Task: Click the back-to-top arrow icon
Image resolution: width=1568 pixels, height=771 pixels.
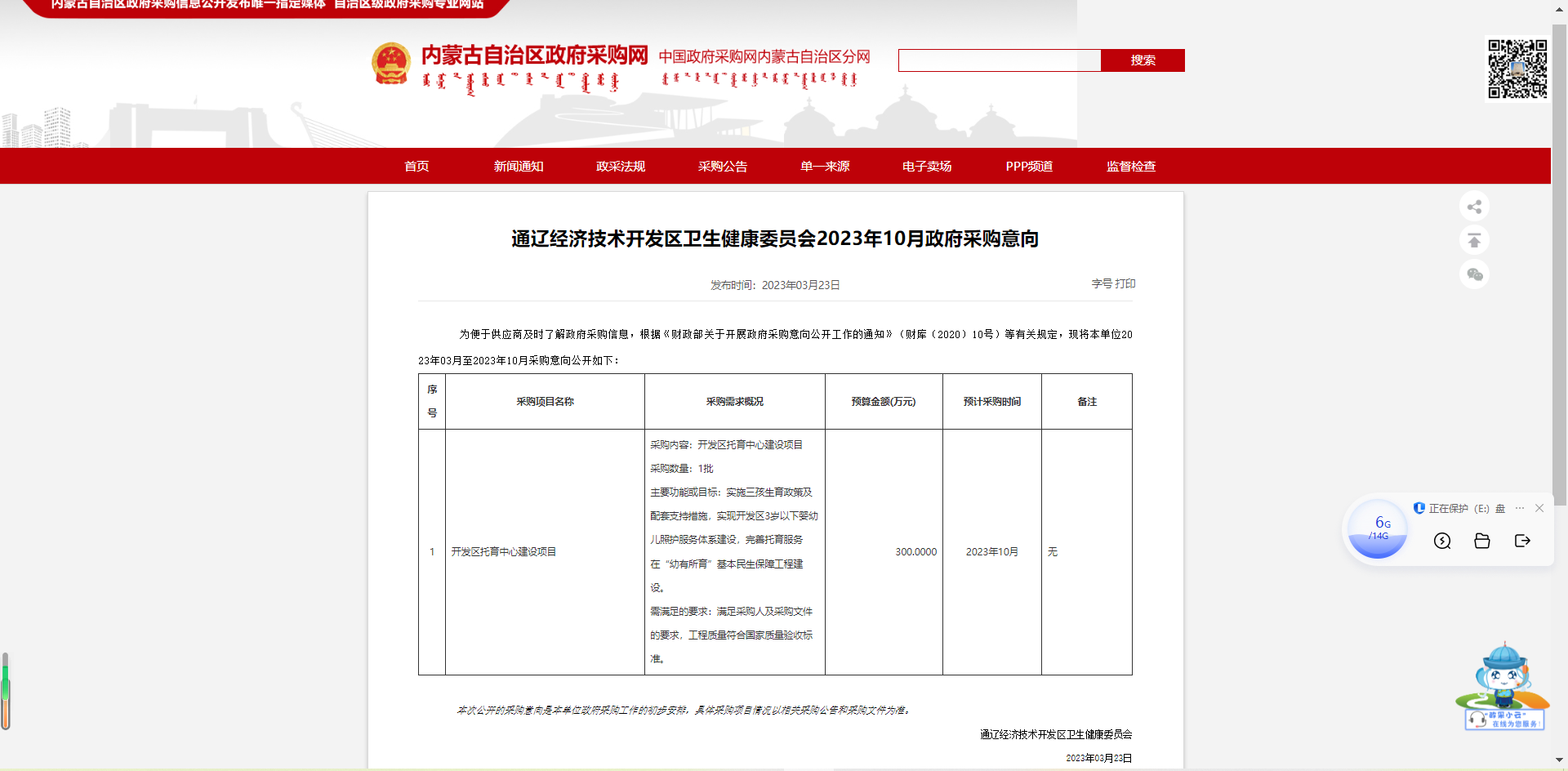Action: coord(1474,241)
